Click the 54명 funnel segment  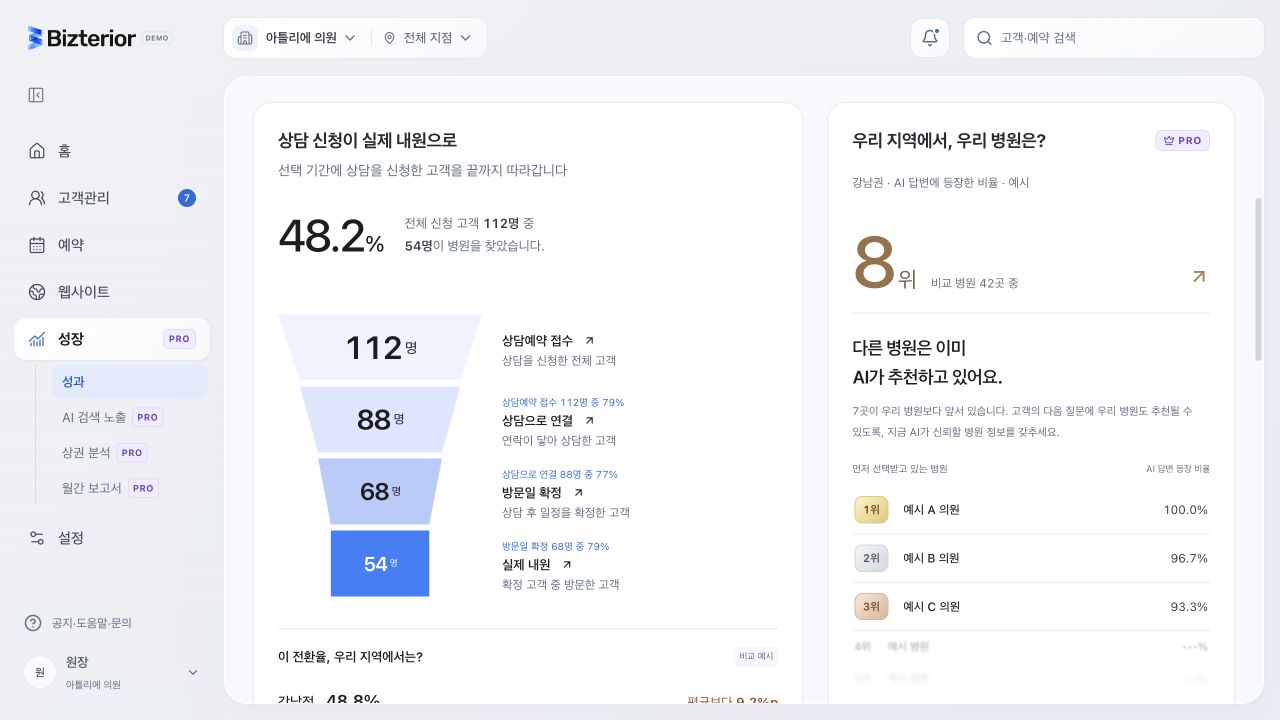pos(380,564)
